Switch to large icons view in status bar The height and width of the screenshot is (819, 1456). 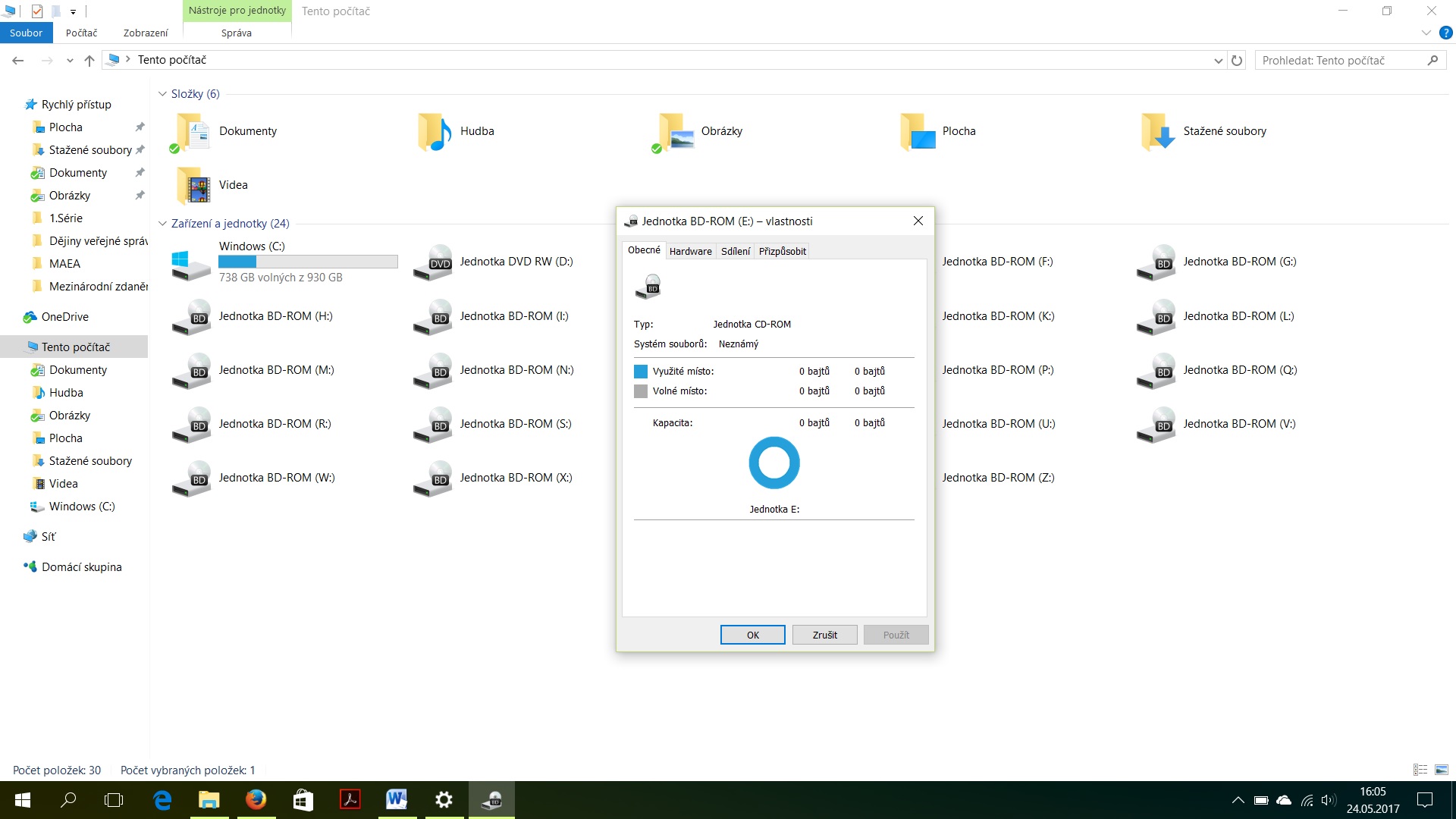click(x=1442, y=770)
